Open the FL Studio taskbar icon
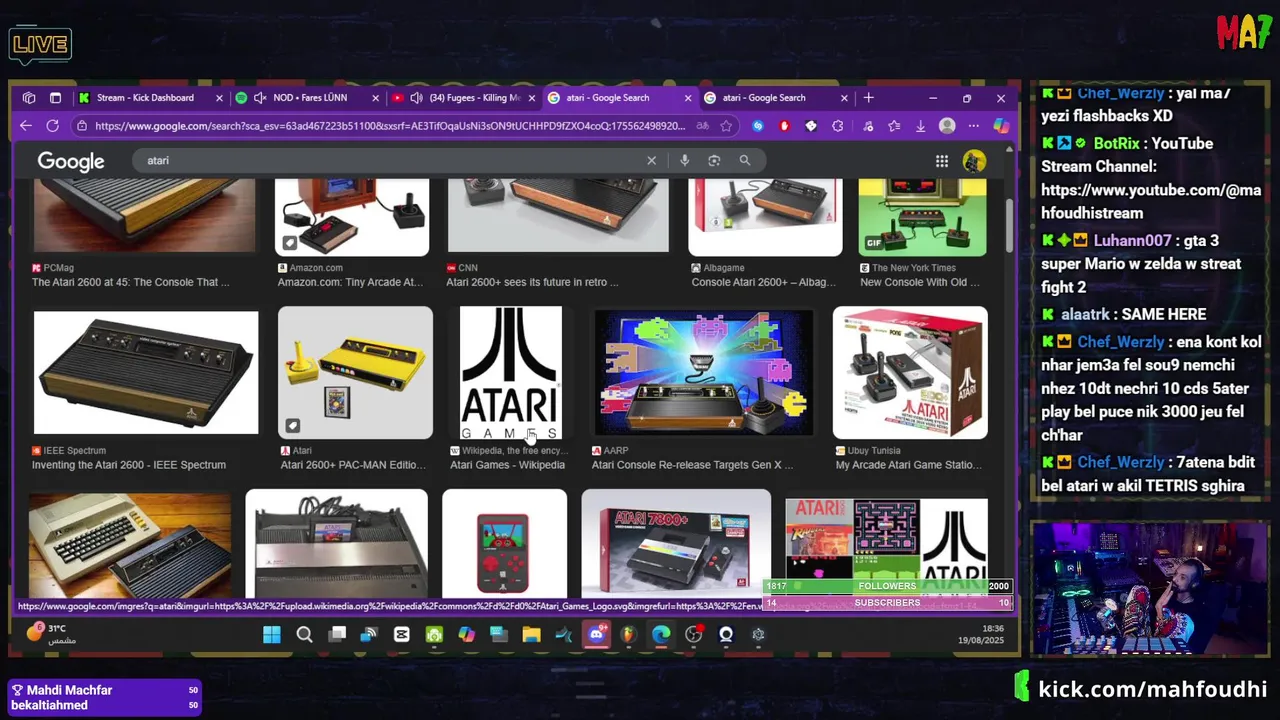The width and height of the screenshot is (1280, 720). click(x=628, y=634)
